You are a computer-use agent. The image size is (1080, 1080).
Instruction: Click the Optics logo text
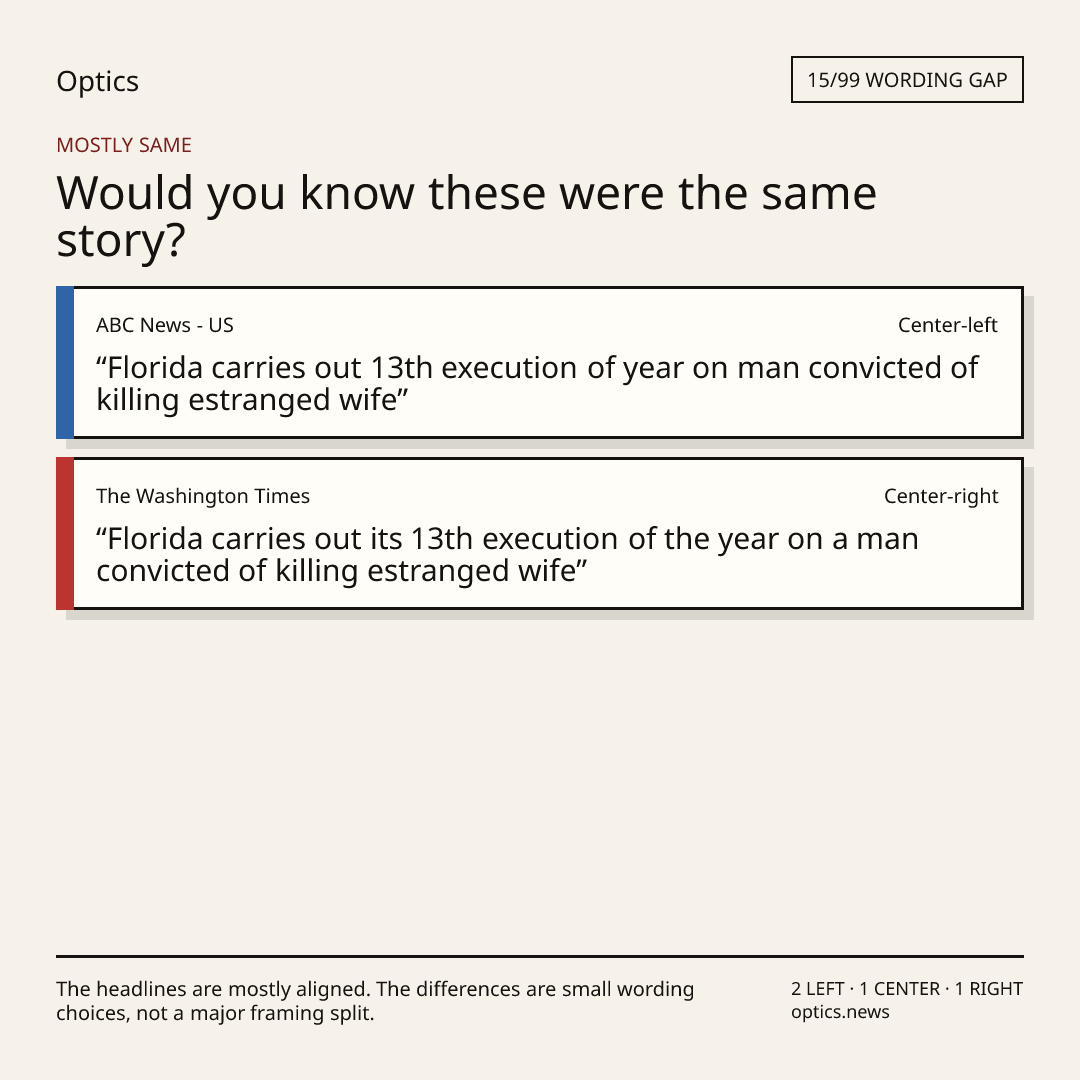coord(97,81)
